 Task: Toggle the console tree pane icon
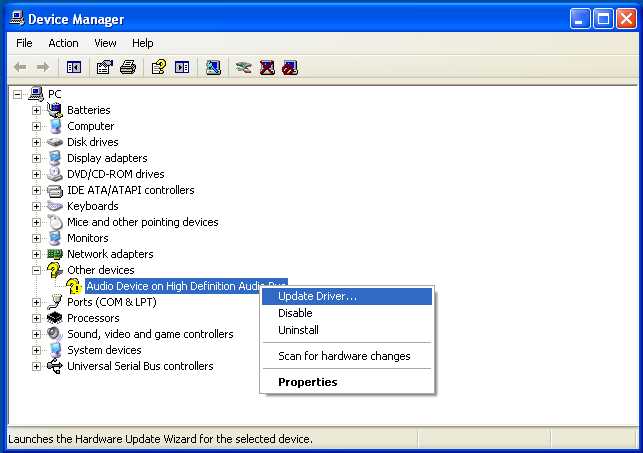pyautogui.click(x=74, y=67)
